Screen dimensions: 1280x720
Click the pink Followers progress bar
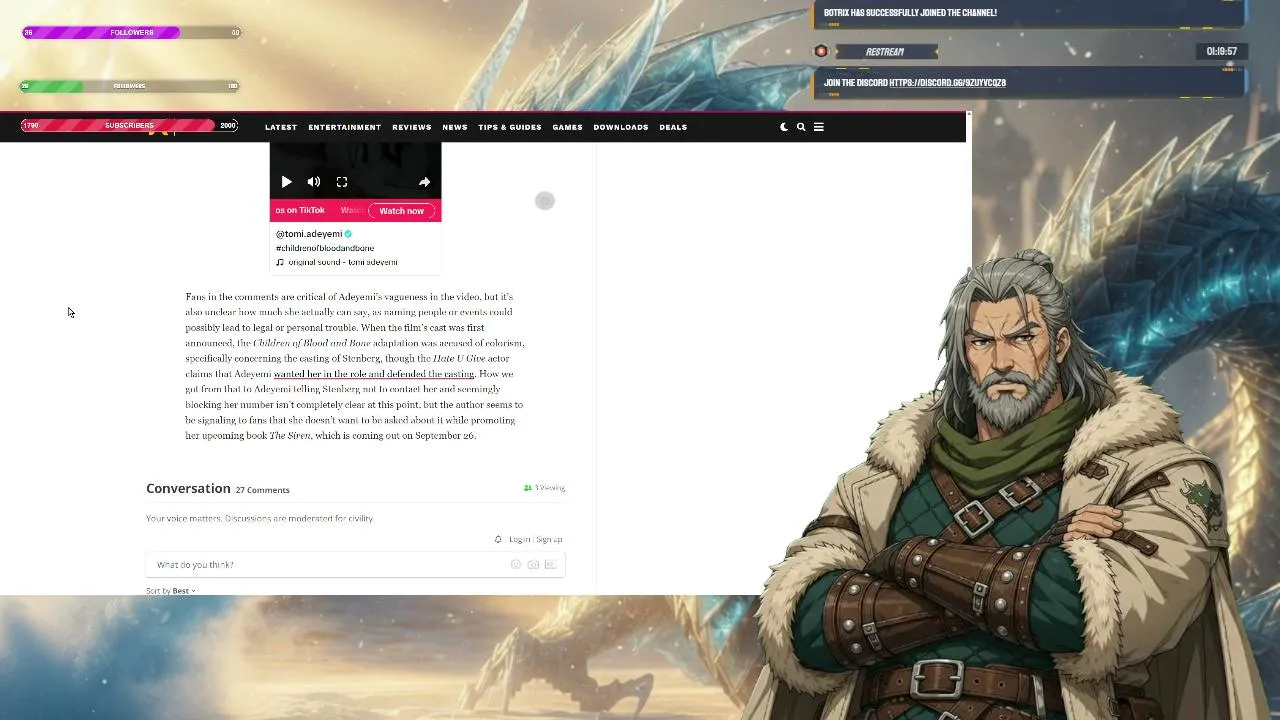[x=131, y=32]
